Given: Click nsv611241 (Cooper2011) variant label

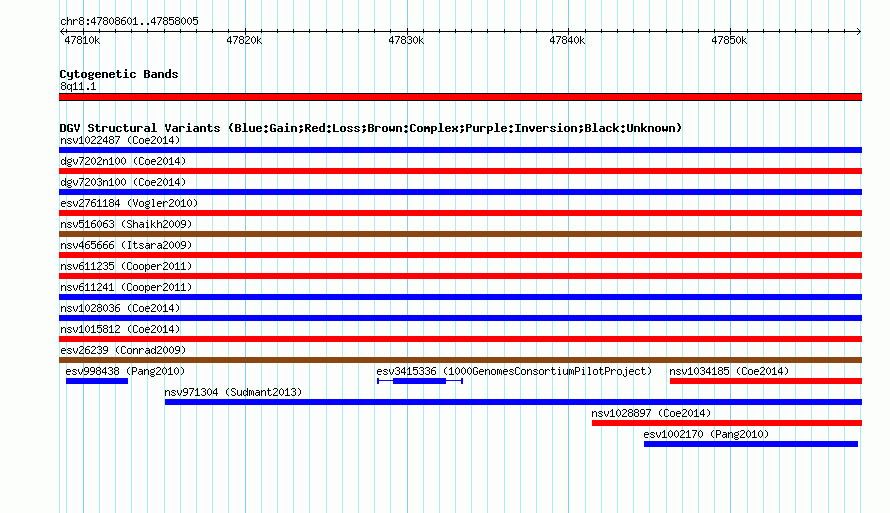Looking at the screenshot, I should click(x=126, y=287).
